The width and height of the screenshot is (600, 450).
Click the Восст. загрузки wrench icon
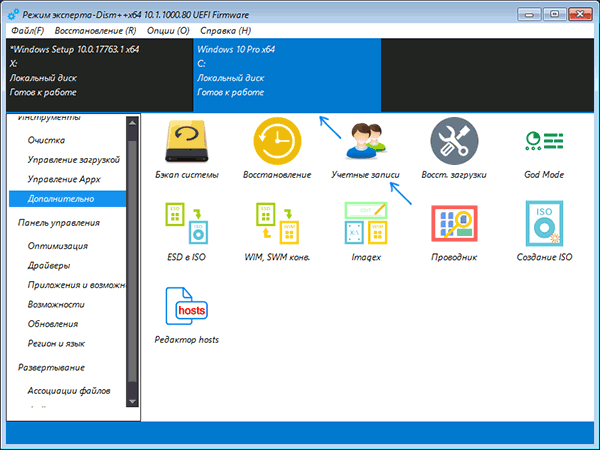(x=453, y=143)
